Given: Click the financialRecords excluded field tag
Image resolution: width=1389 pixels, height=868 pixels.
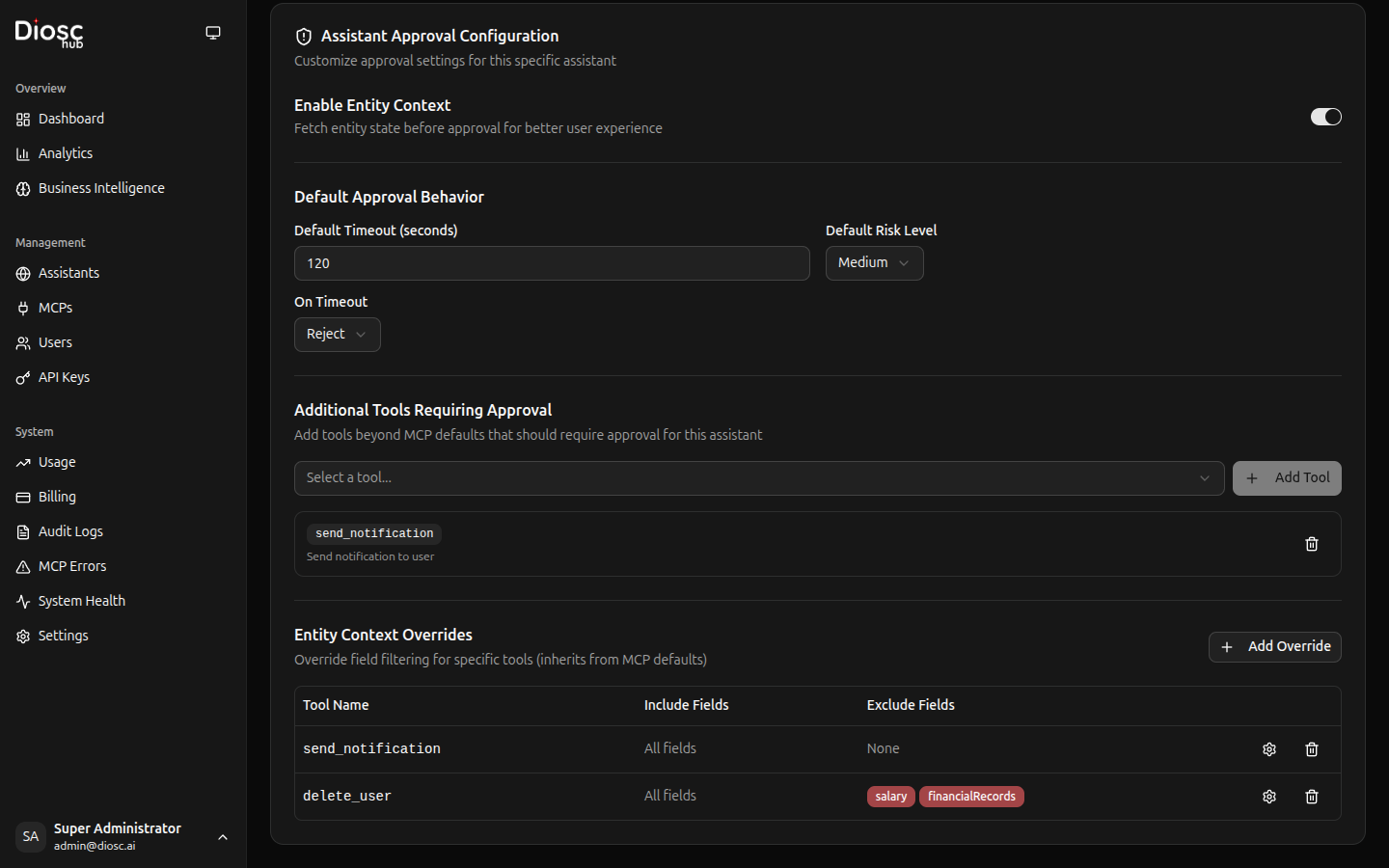Looking at the screenshot, I should pyautogui.click(x=971, y=797).
